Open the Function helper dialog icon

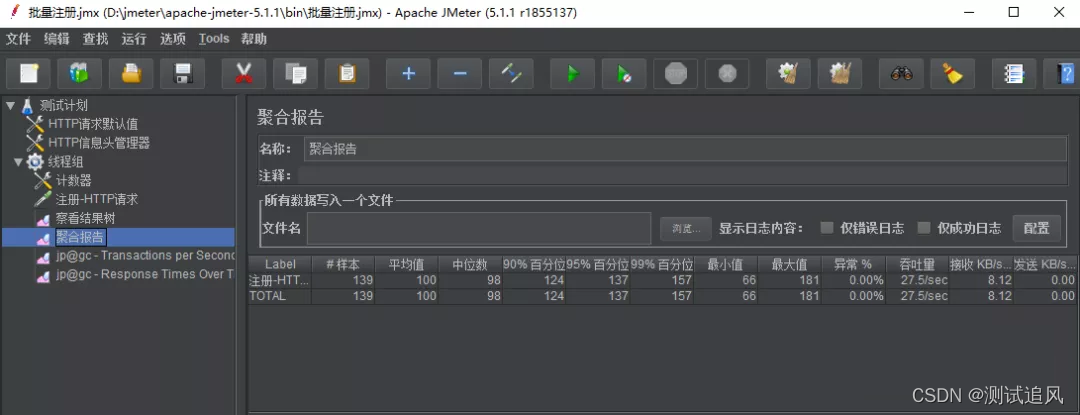[1014, 74]
